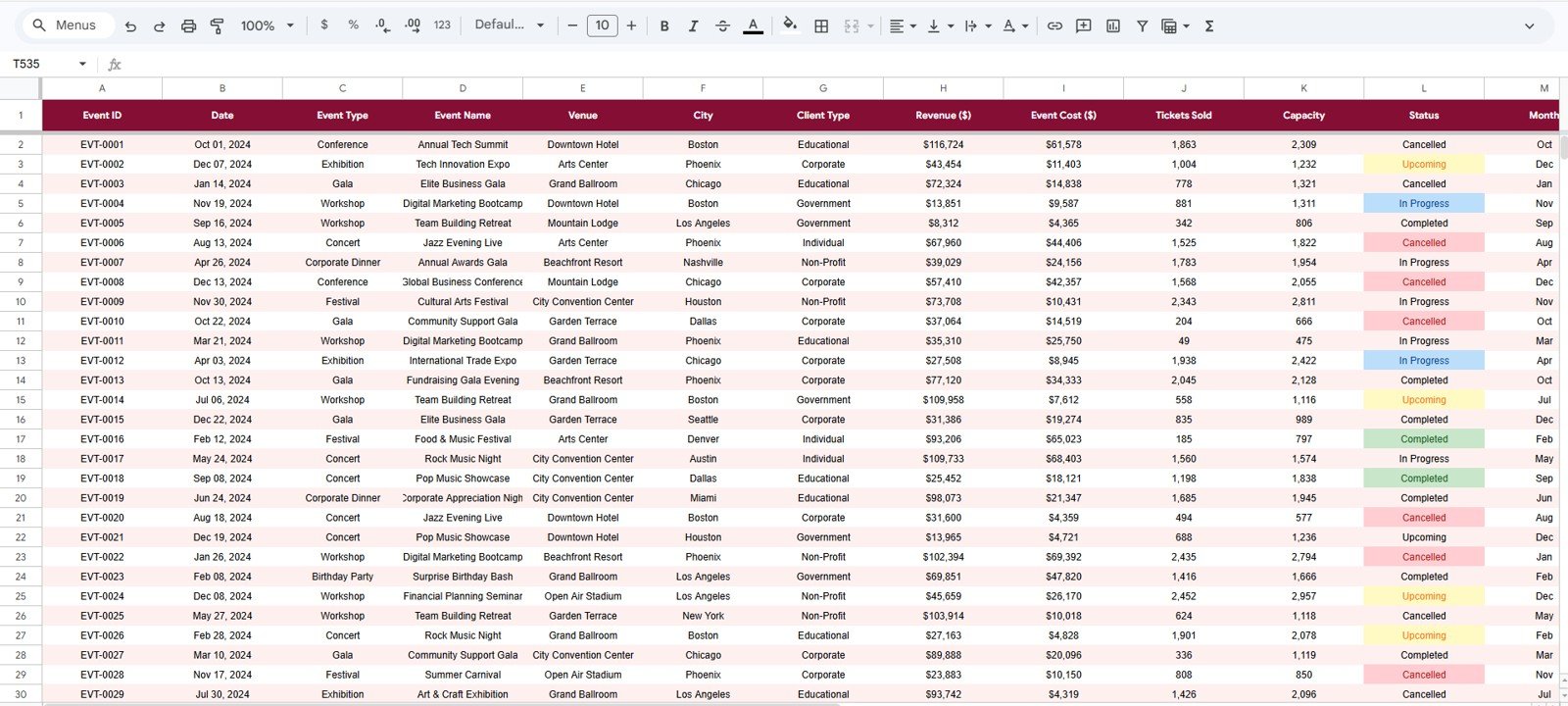Viewport: 1568px width, 706px height.
Task: Toggle strikethrough formatting
Action: coord(722,26)
